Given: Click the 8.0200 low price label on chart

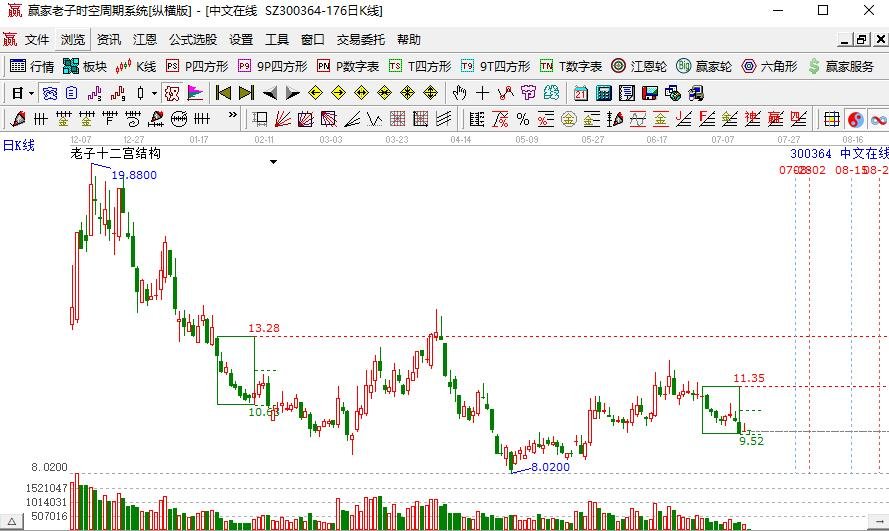Looking at the screenshot, I should (x=550, y=467).
